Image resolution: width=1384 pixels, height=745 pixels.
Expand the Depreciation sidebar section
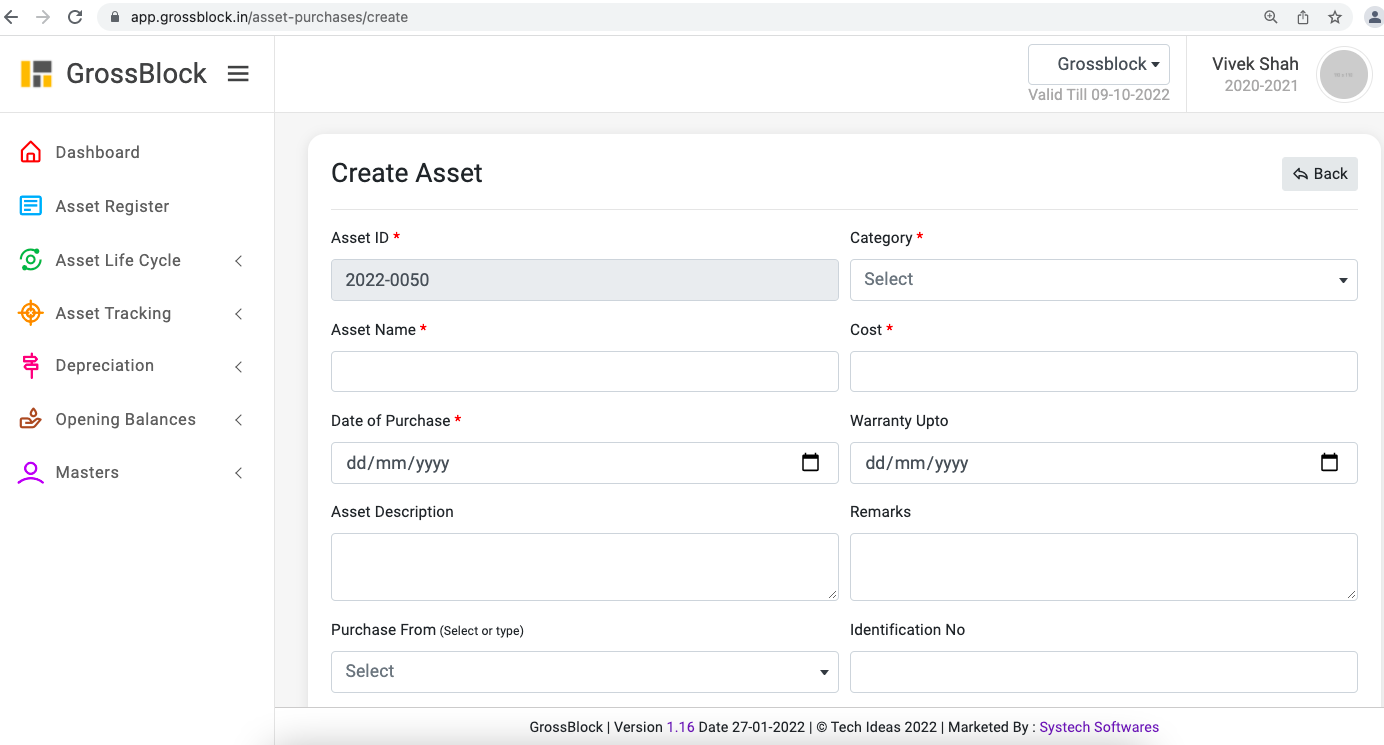[105, 366]
